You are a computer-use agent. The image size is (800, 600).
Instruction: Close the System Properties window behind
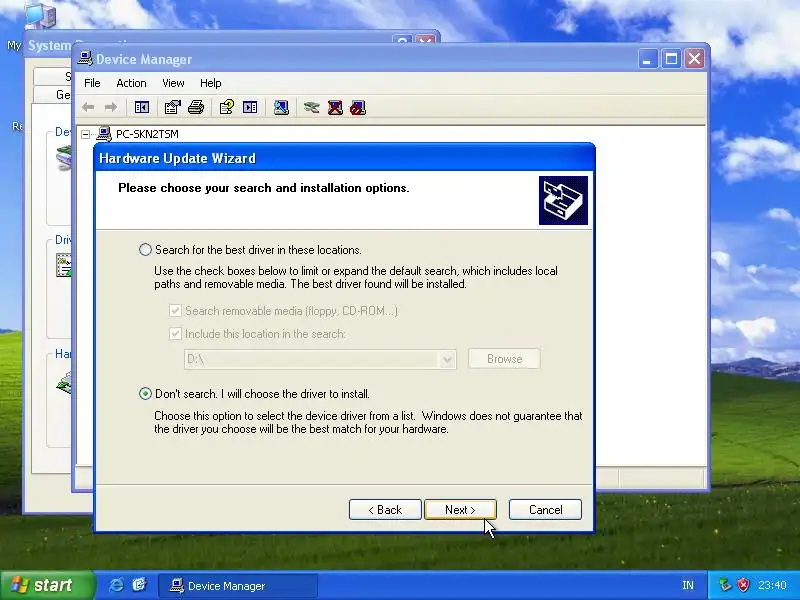425,40
